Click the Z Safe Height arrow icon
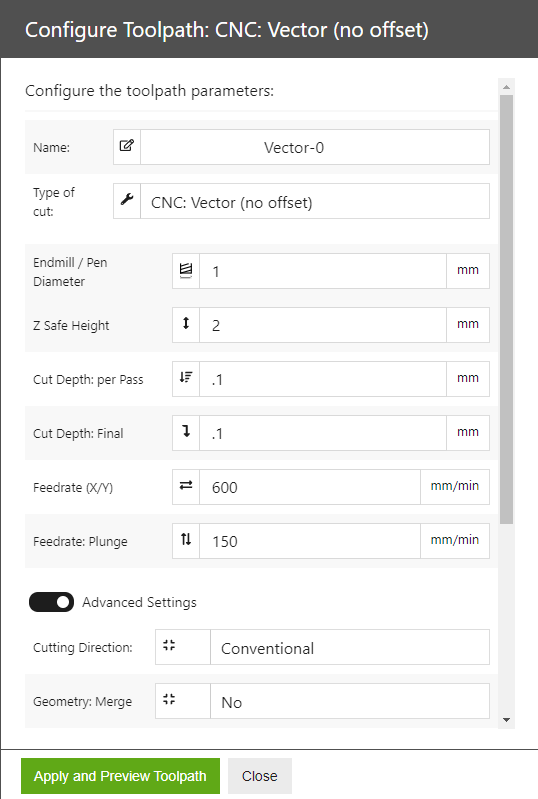 tap(186, 323)
